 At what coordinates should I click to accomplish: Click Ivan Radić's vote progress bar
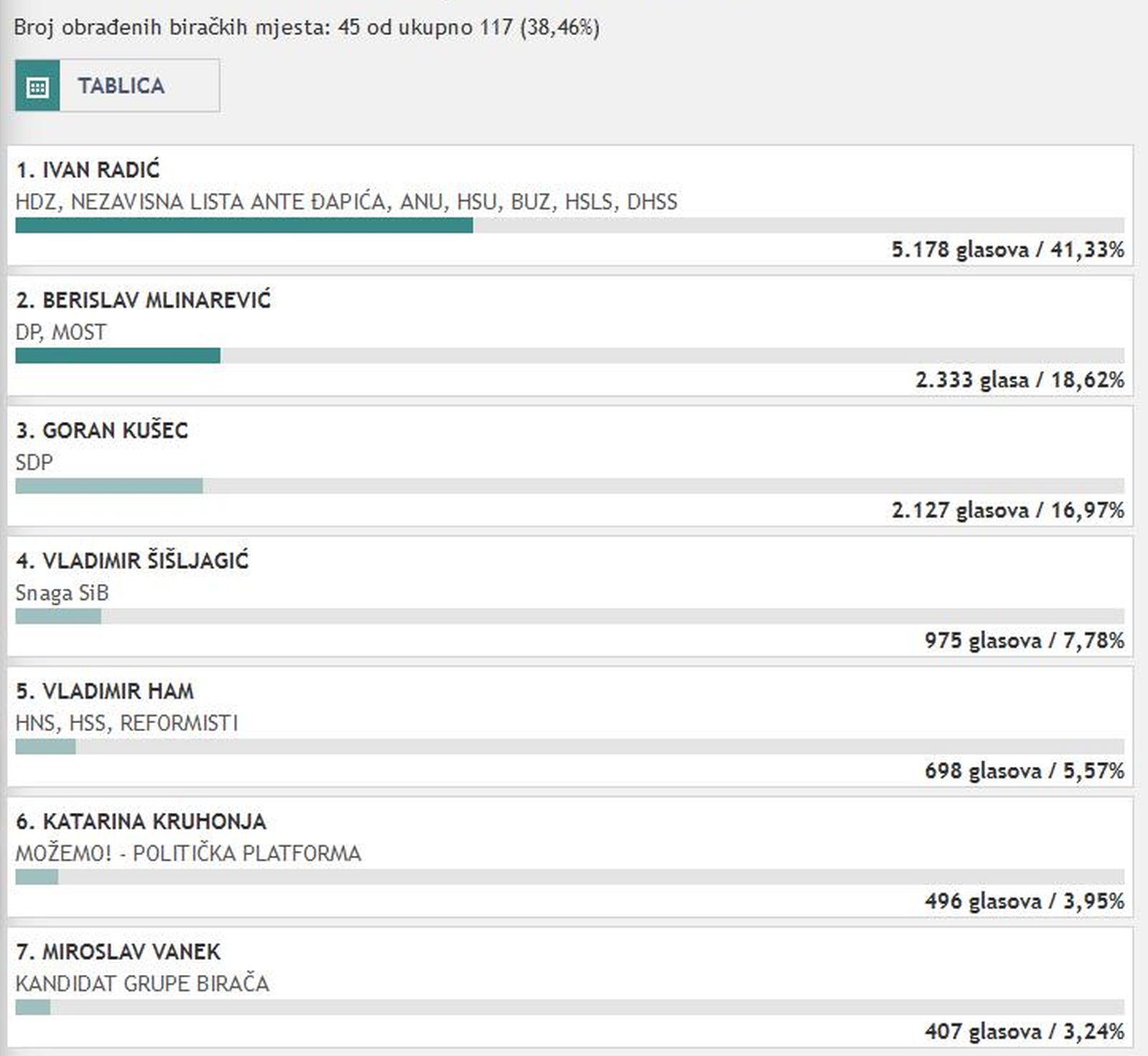[x=570, y=225]
